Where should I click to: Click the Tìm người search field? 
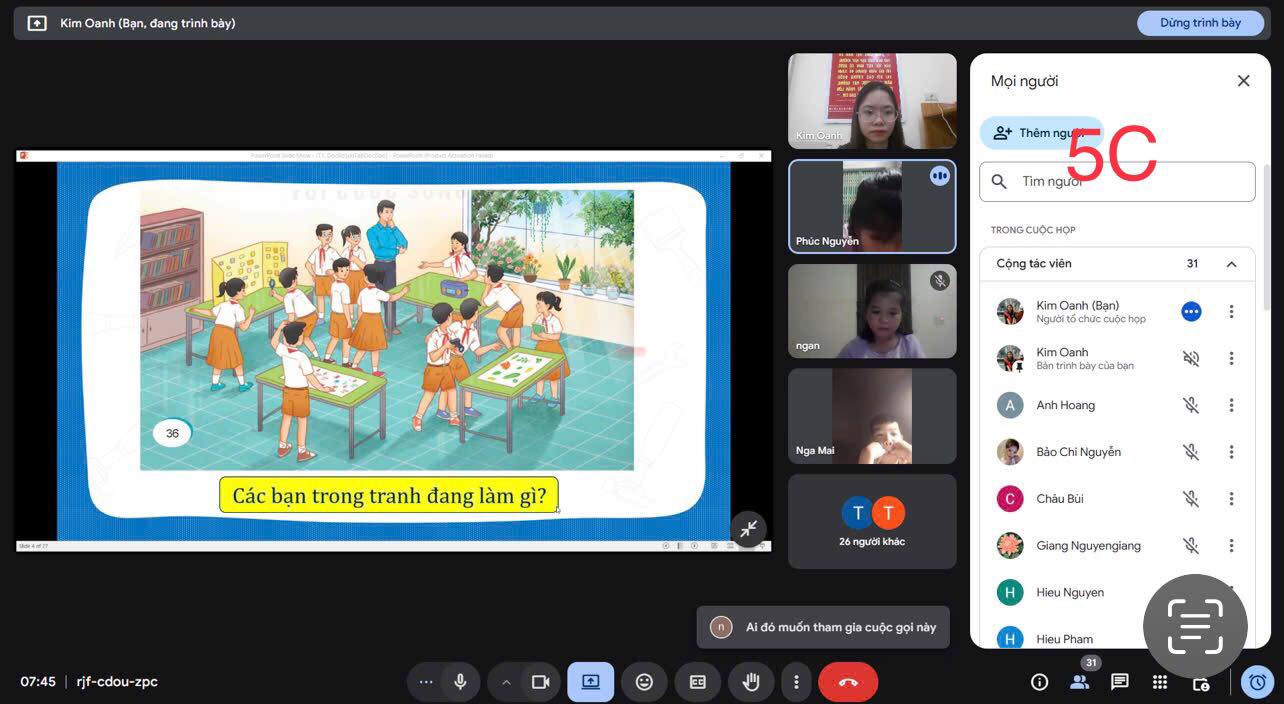coord(1130,182)
